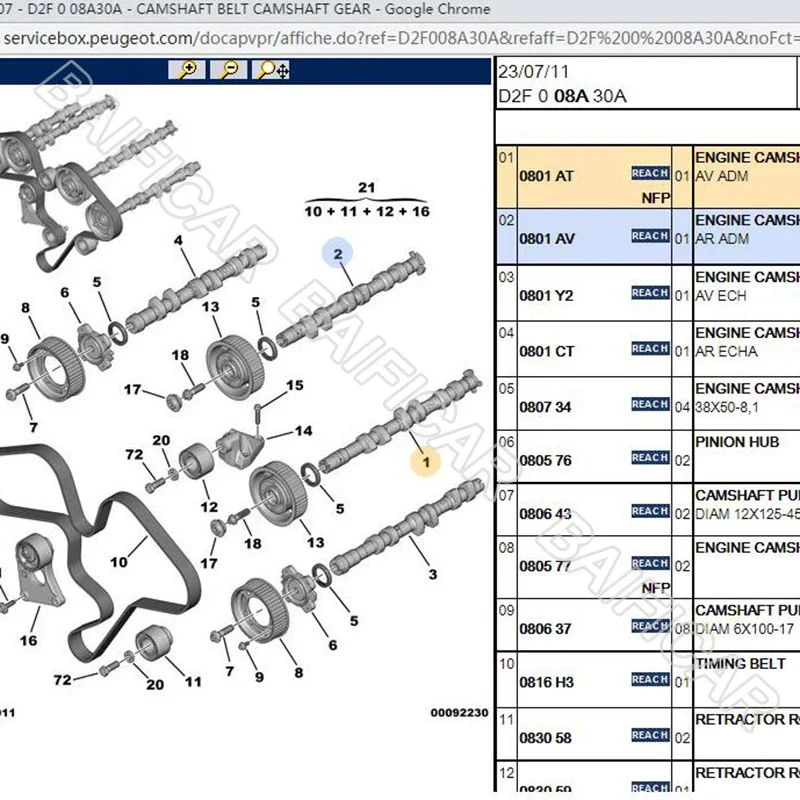The width and height of the screenshot is (800, 800).
Task: Click highlighted callout 2 on the diagram
Action: (x=337, y=254)
